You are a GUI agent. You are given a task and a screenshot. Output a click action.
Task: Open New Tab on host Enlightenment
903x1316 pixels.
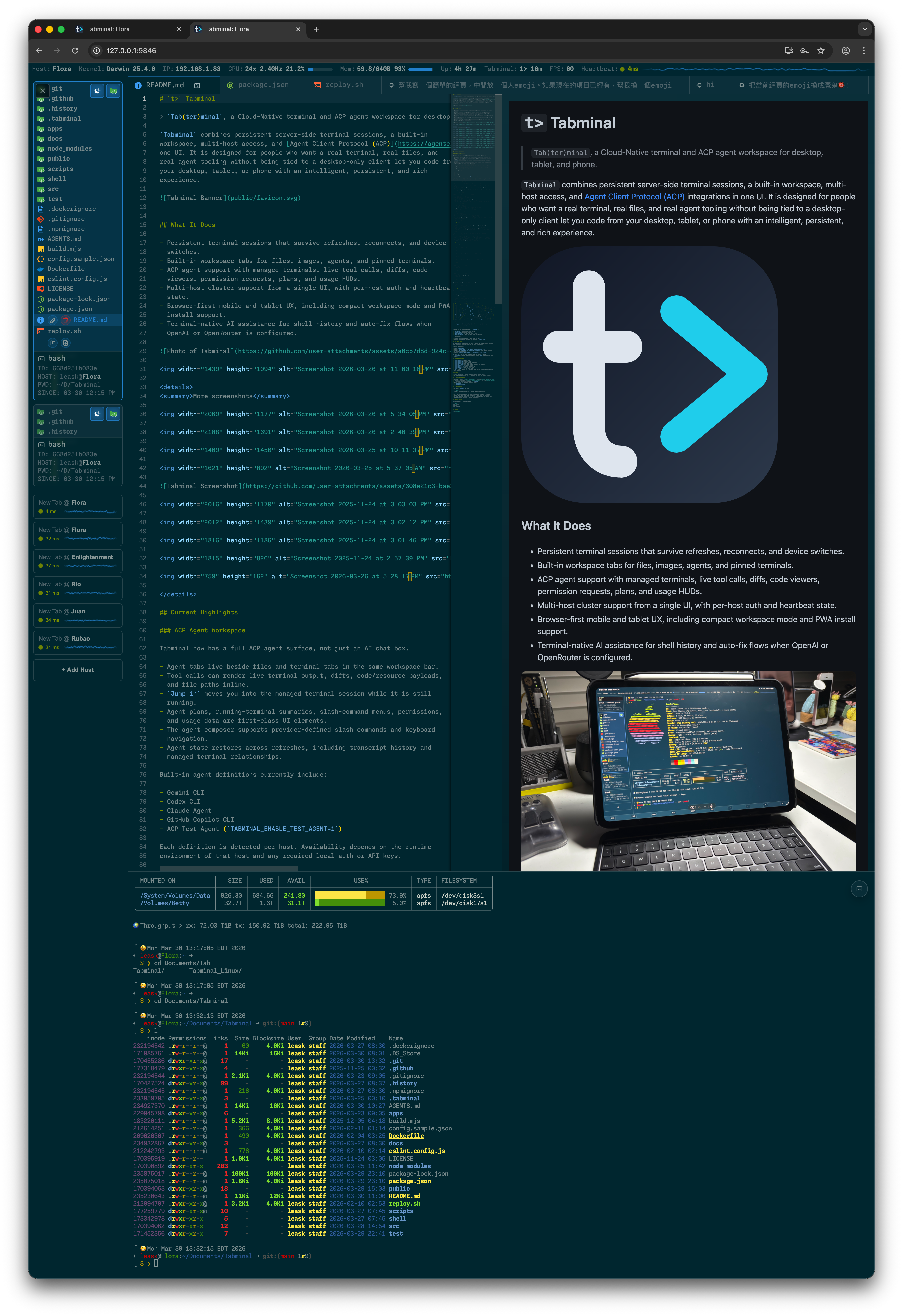78,561
